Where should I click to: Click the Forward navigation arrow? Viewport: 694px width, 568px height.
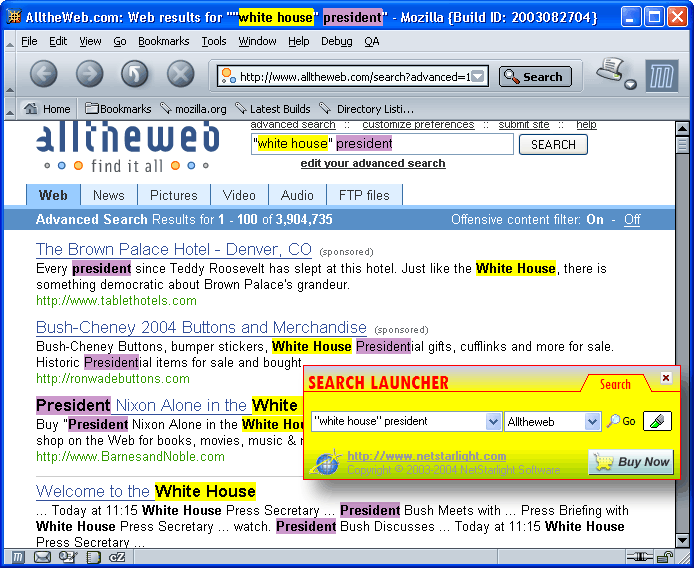[x=89, y=73]
